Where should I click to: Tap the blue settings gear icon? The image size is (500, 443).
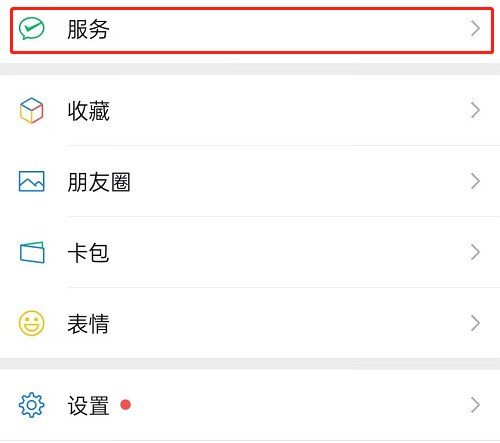(31, 405)
